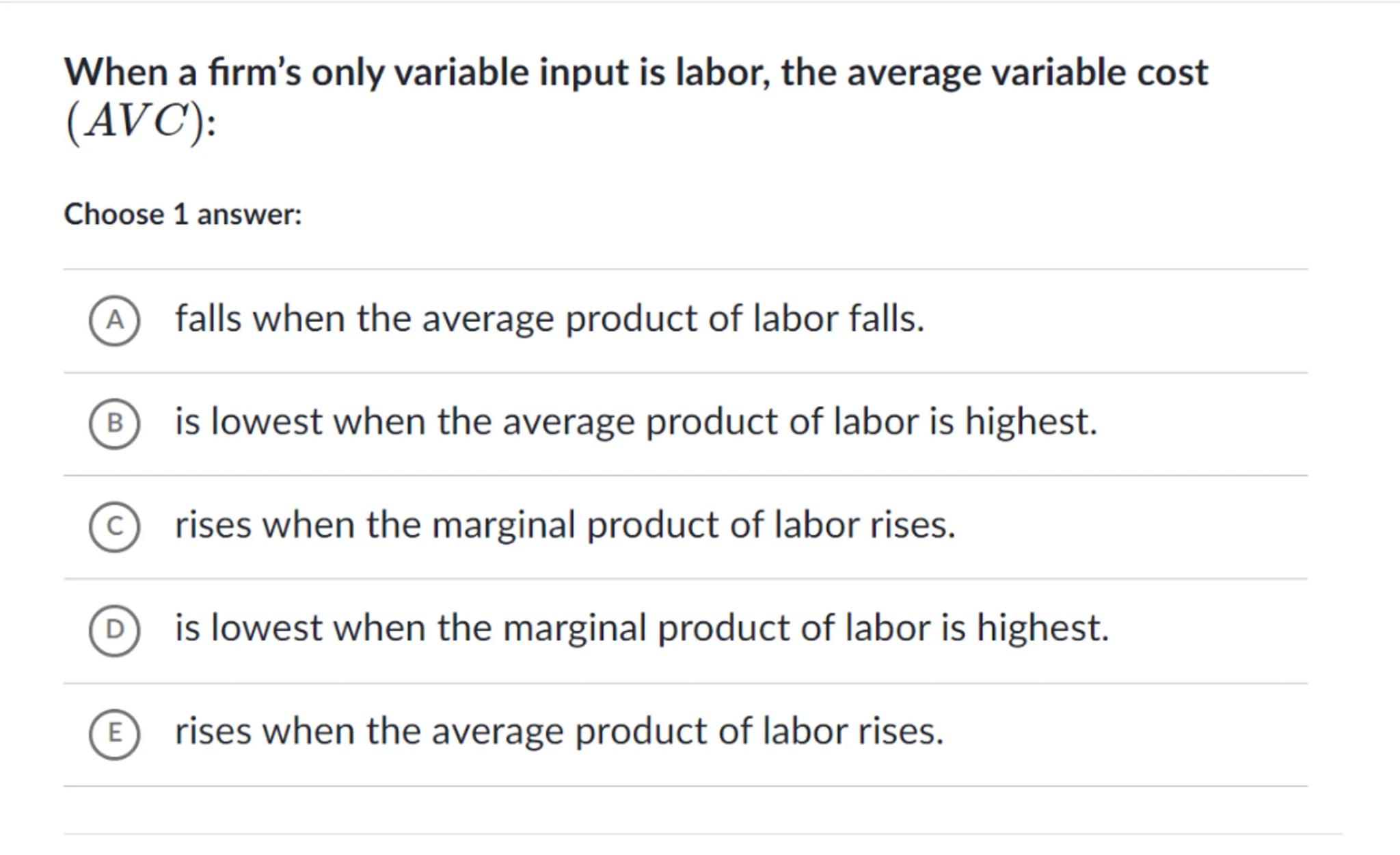Click answer text 'falls when the average product of labor falls'
Viewport: 1400px width, 855px height.
[x=549, y=319]
